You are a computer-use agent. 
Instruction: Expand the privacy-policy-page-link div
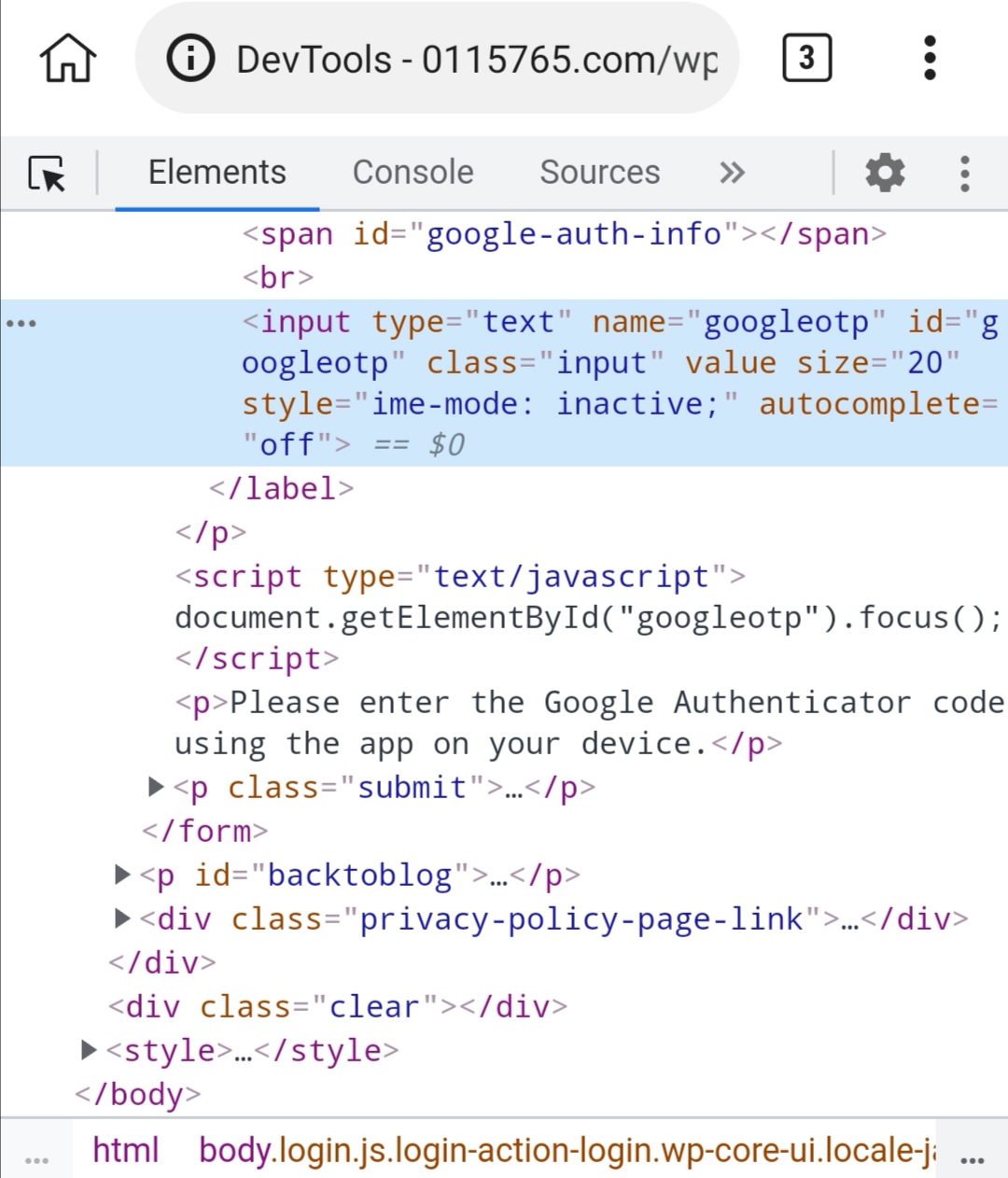[x=121, y=919]
